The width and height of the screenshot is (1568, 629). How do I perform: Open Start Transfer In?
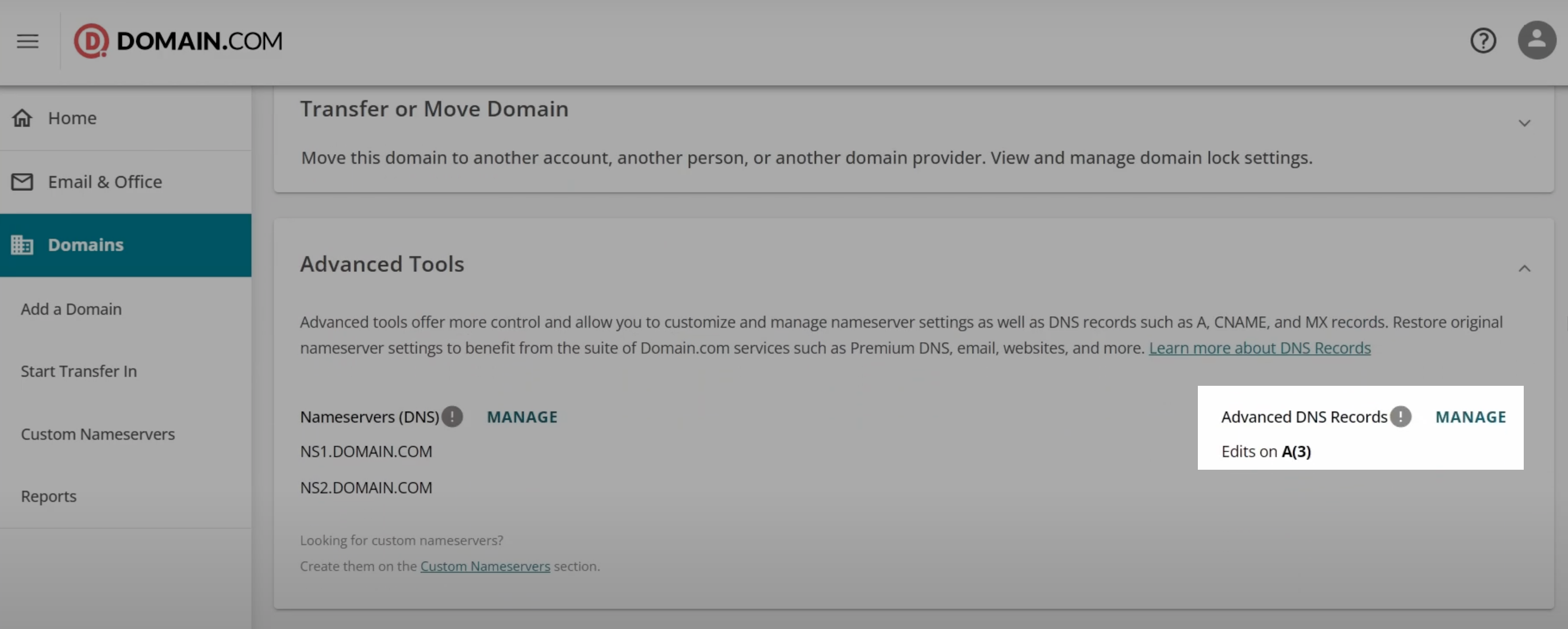79,371
